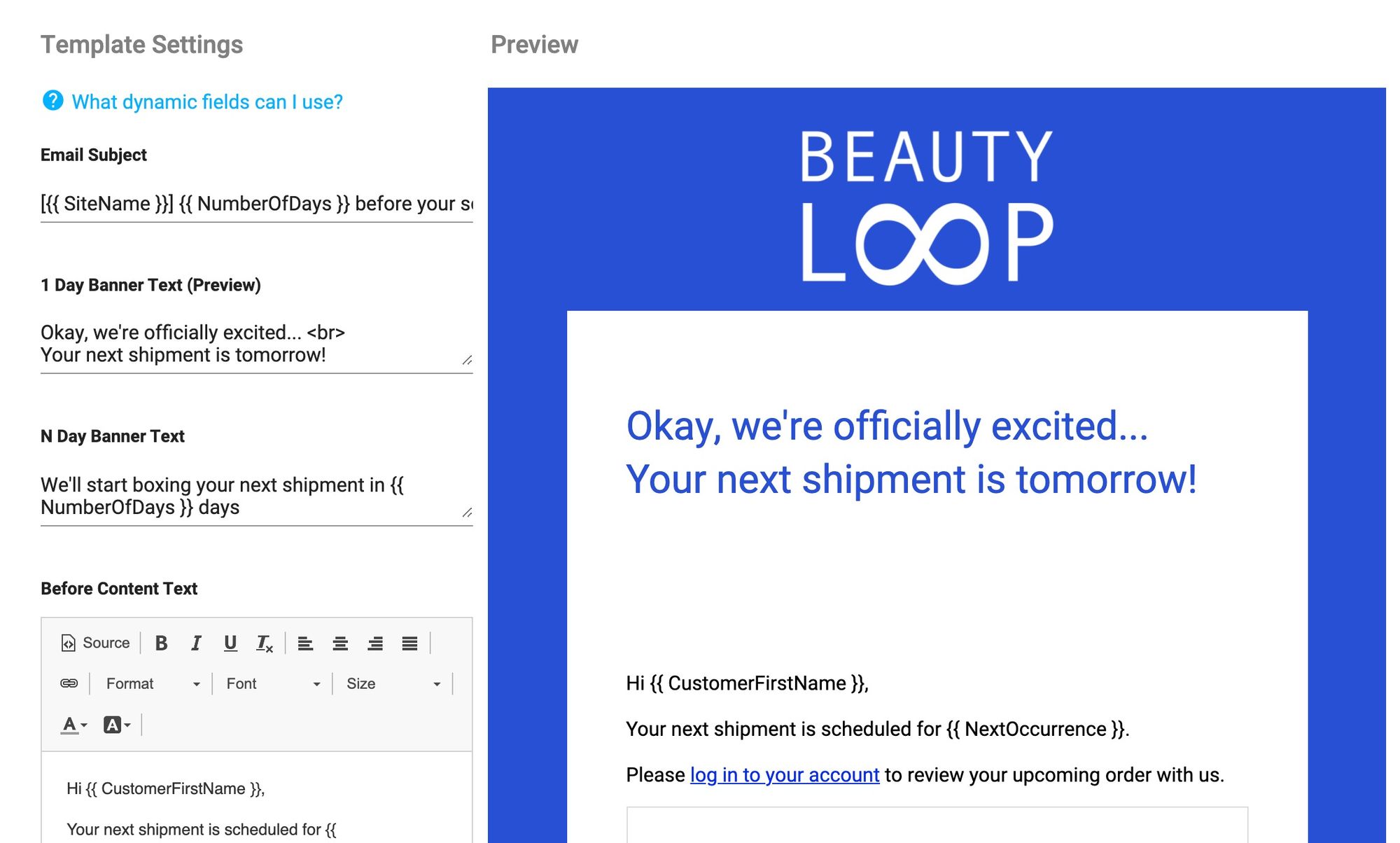Open the text color picker
1400x843 pixels.
tap(74, 725)
